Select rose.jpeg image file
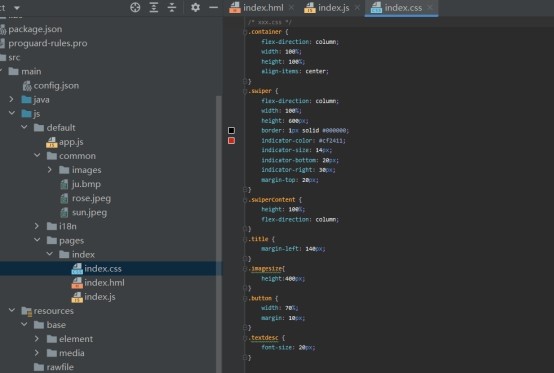This screenshot has width=554, height=373. (x=91, y=198)
